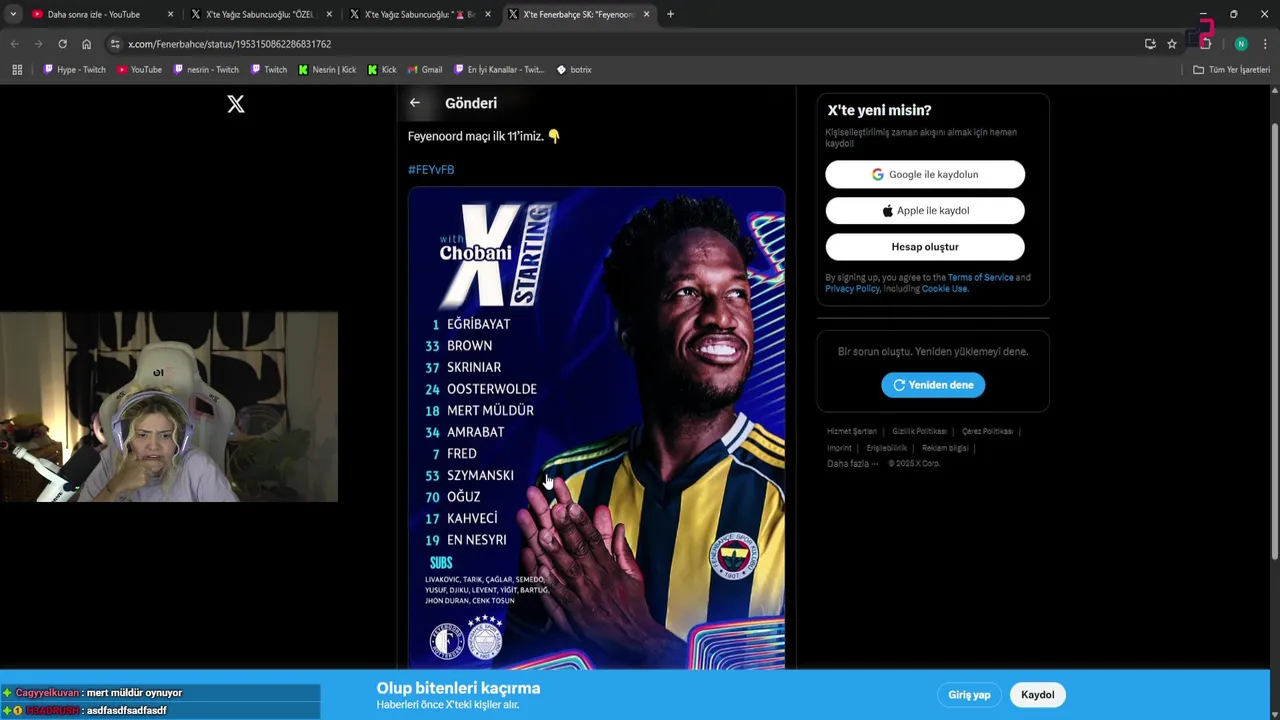Click 'Kaydol' in bottom banner

coord(1037,695)
